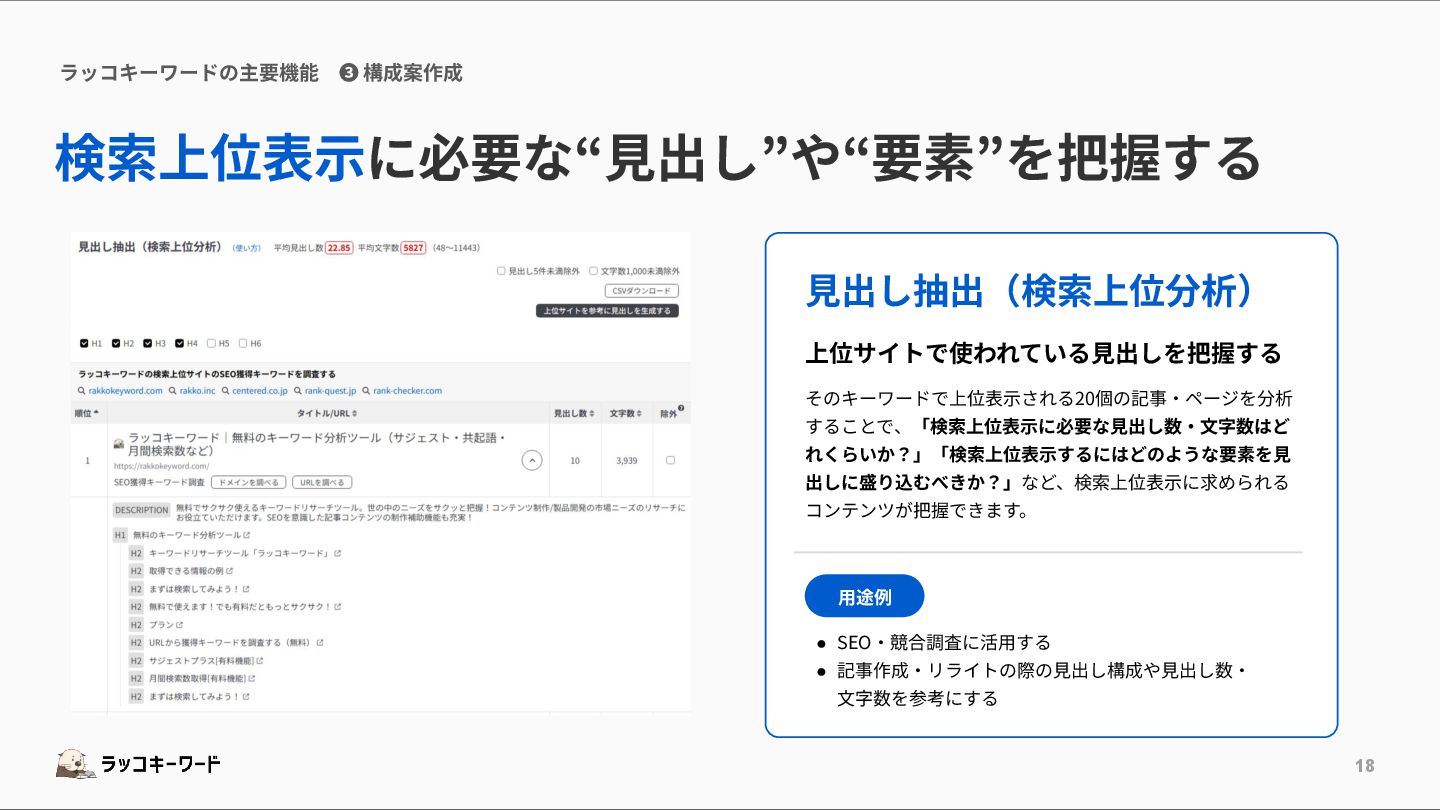Screen dimensions: 1440x810
Task: Click the CSVダウンロード button
Action: tap(642, 291)
